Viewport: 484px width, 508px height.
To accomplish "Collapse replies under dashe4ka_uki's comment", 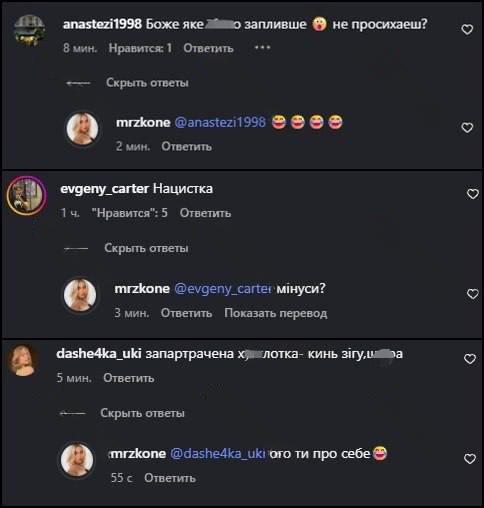I will click(142, 413).
